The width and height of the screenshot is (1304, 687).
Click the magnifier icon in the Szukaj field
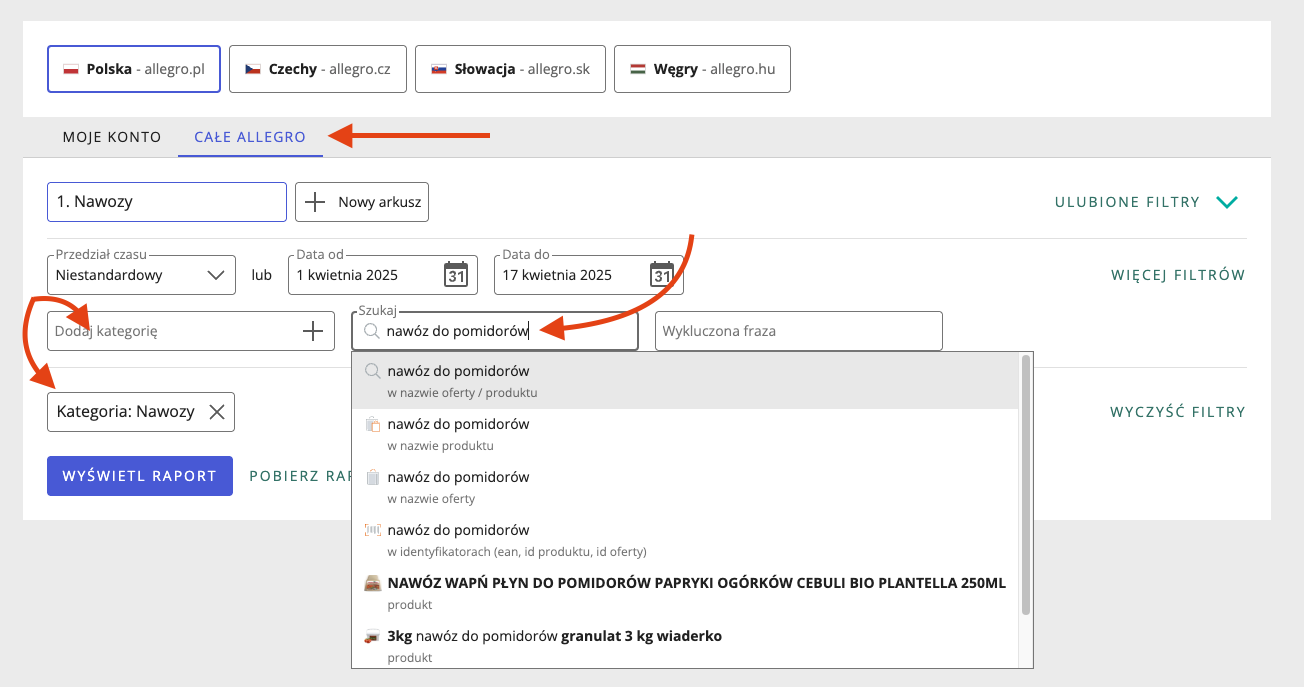[x=371, y=331]
